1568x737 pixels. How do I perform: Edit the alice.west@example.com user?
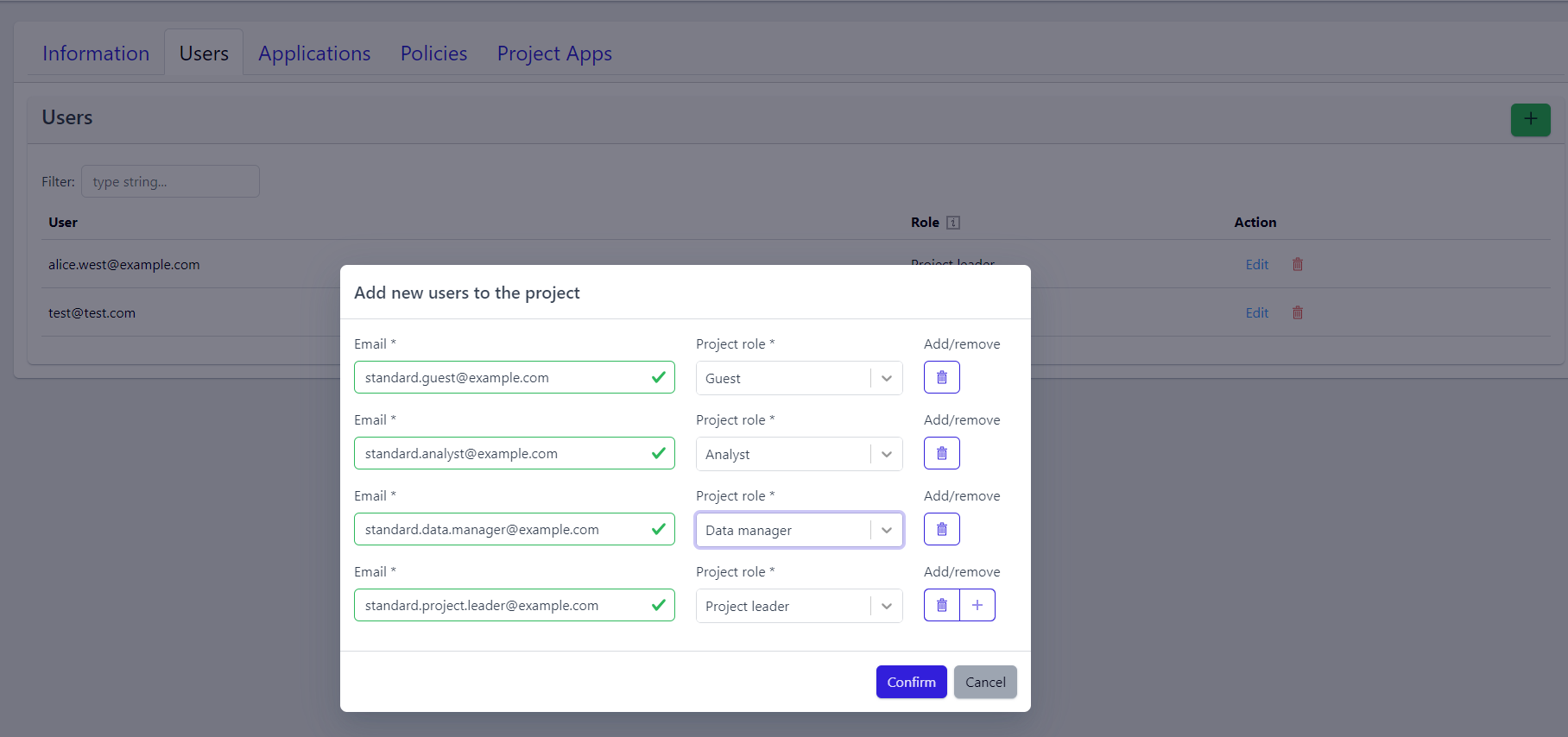pos(1256,264)
